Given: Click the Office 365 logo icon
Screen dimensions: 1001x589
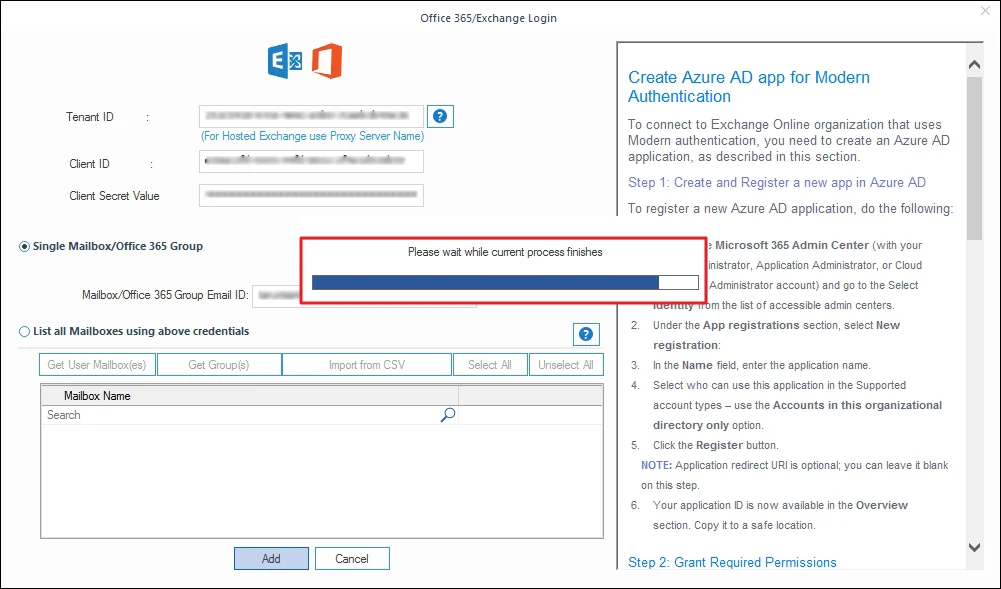Looking at the screenshot, I should 327,61.
